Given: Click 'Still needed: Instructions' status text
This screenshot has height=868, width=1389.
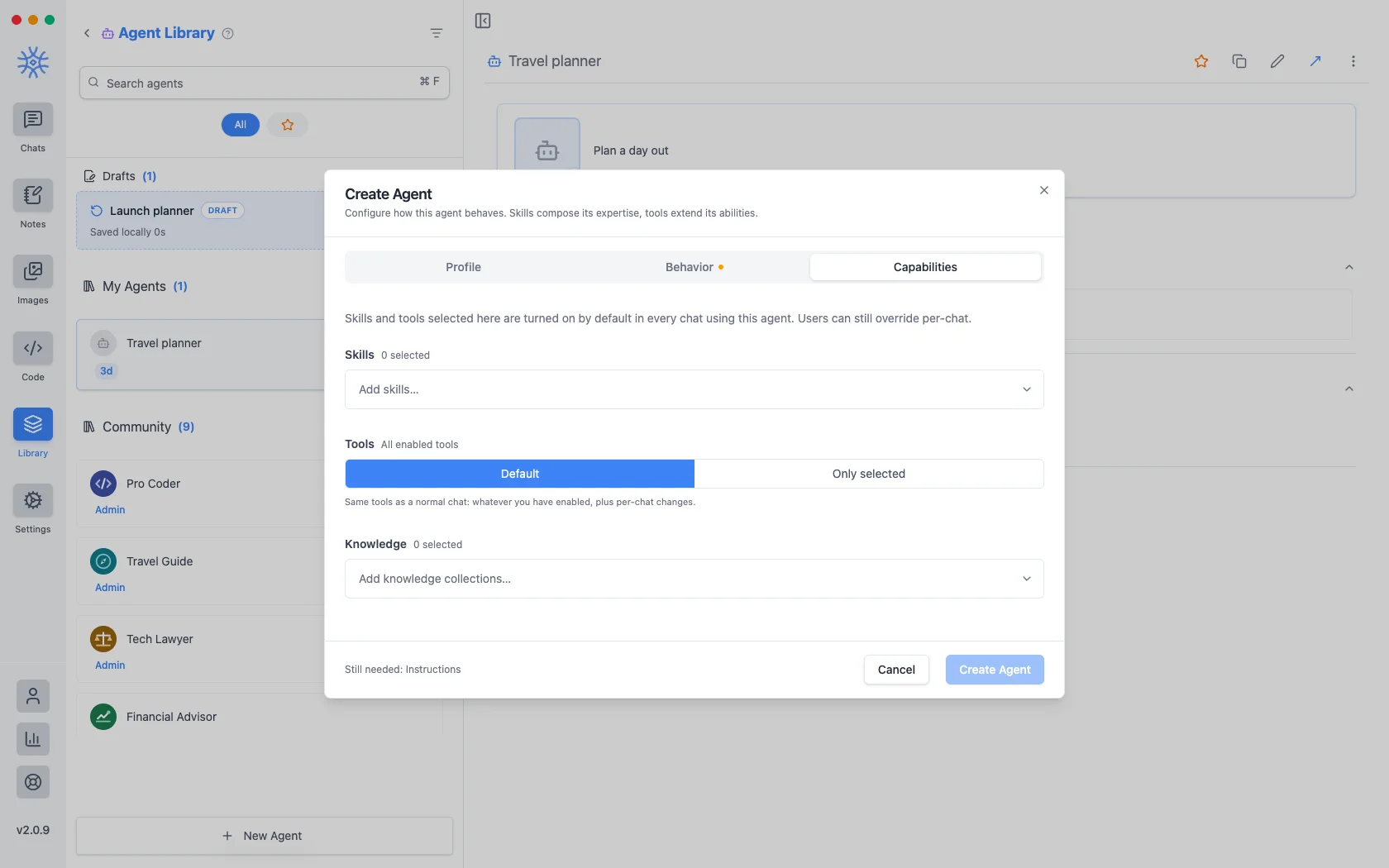Looking at the screenshot, I should pos(403,670).
